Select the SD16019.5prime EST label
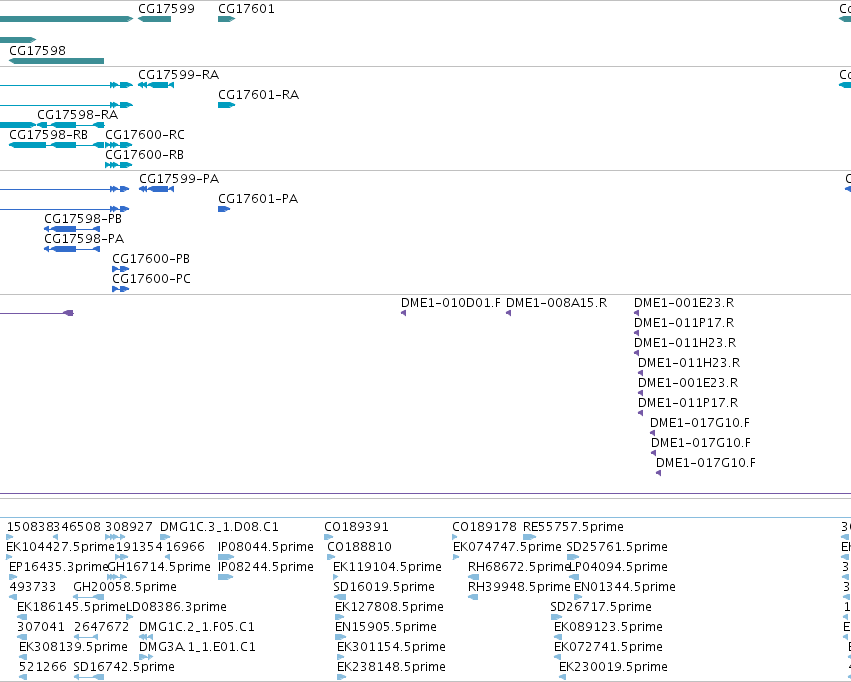 pyautogui.click(x=384, y=587)
